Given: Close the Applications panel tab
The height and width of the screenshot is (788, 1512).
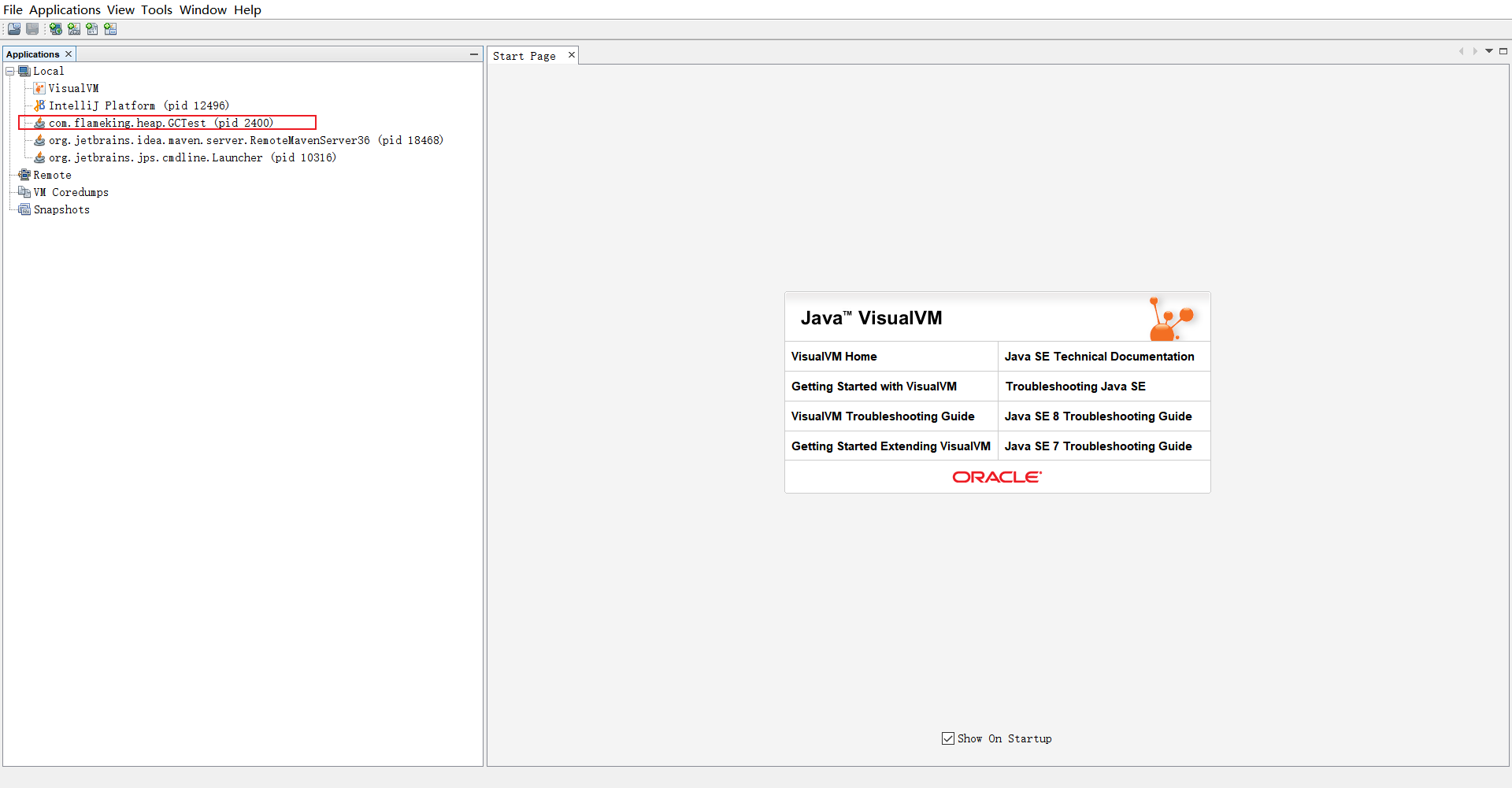Looking at the screenshot, I should [x=69, y=54].
